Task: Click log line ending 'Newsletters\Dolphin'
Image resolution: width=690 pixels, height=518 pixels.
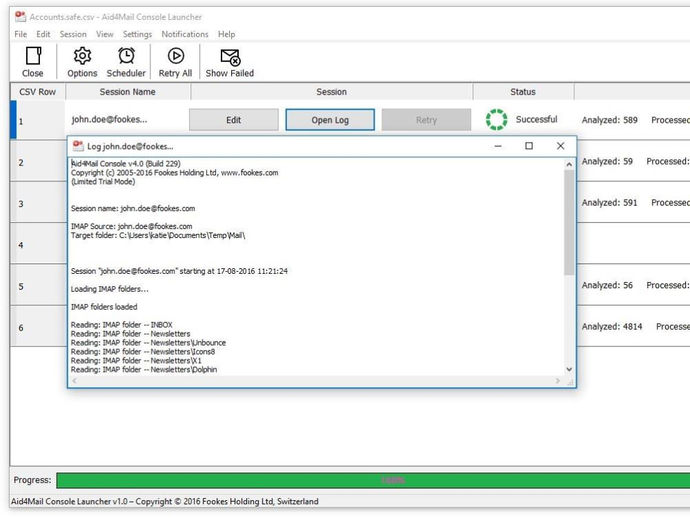Action: pos(144,370)
